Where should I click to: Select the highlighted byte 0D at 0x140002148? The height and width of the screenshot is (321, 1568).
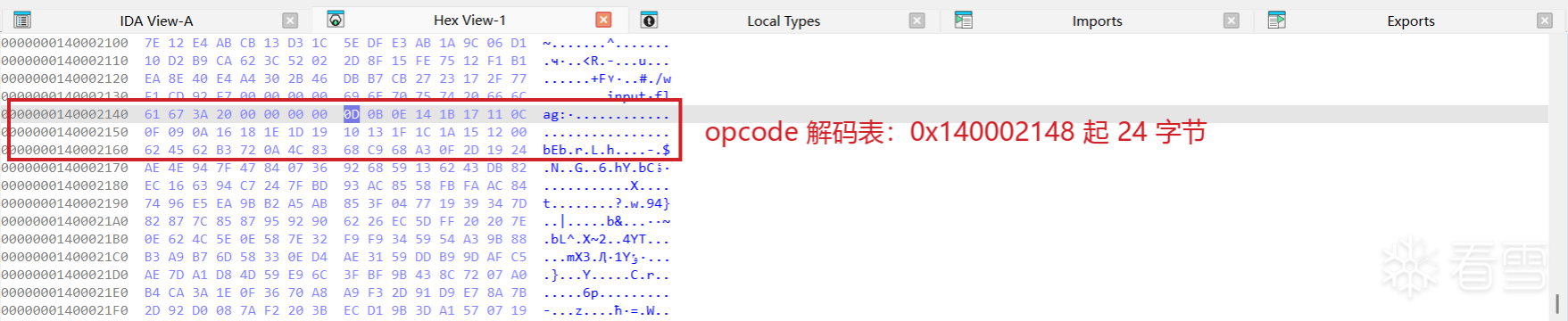pyautogui.click(x=352, y=114)
